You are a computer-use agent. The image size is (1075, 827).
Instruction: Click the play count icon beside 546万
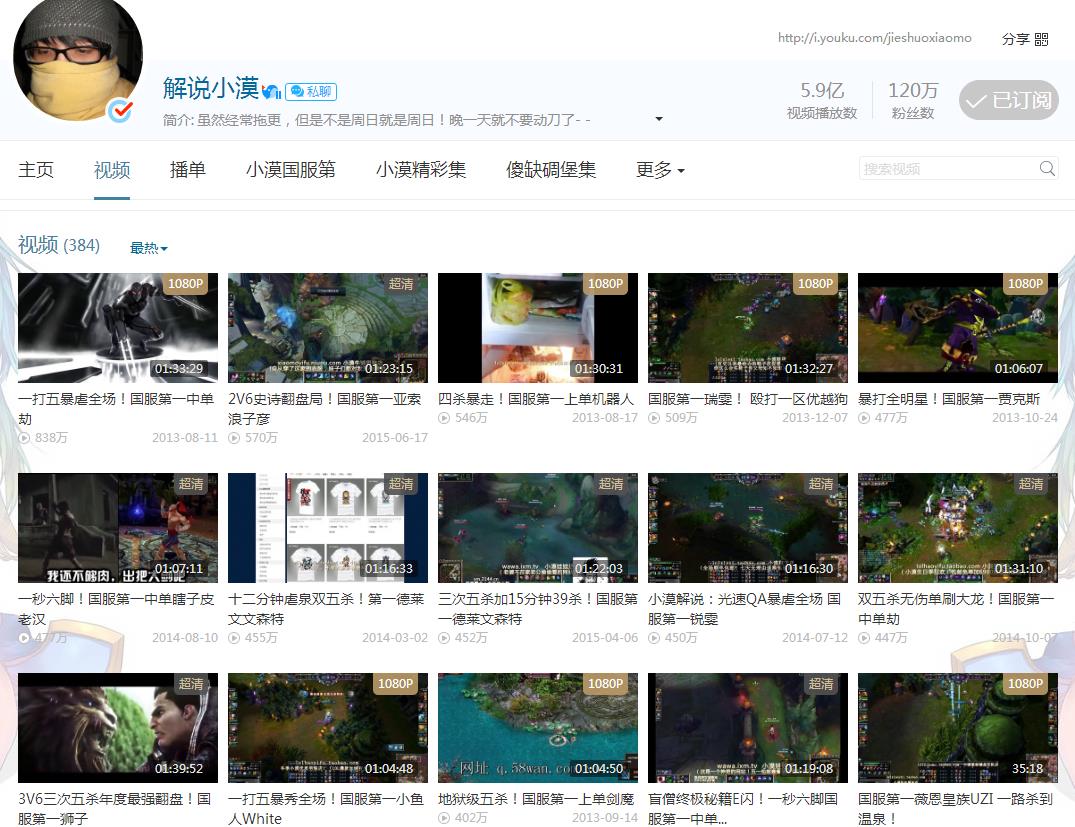[x=444, y=418]
